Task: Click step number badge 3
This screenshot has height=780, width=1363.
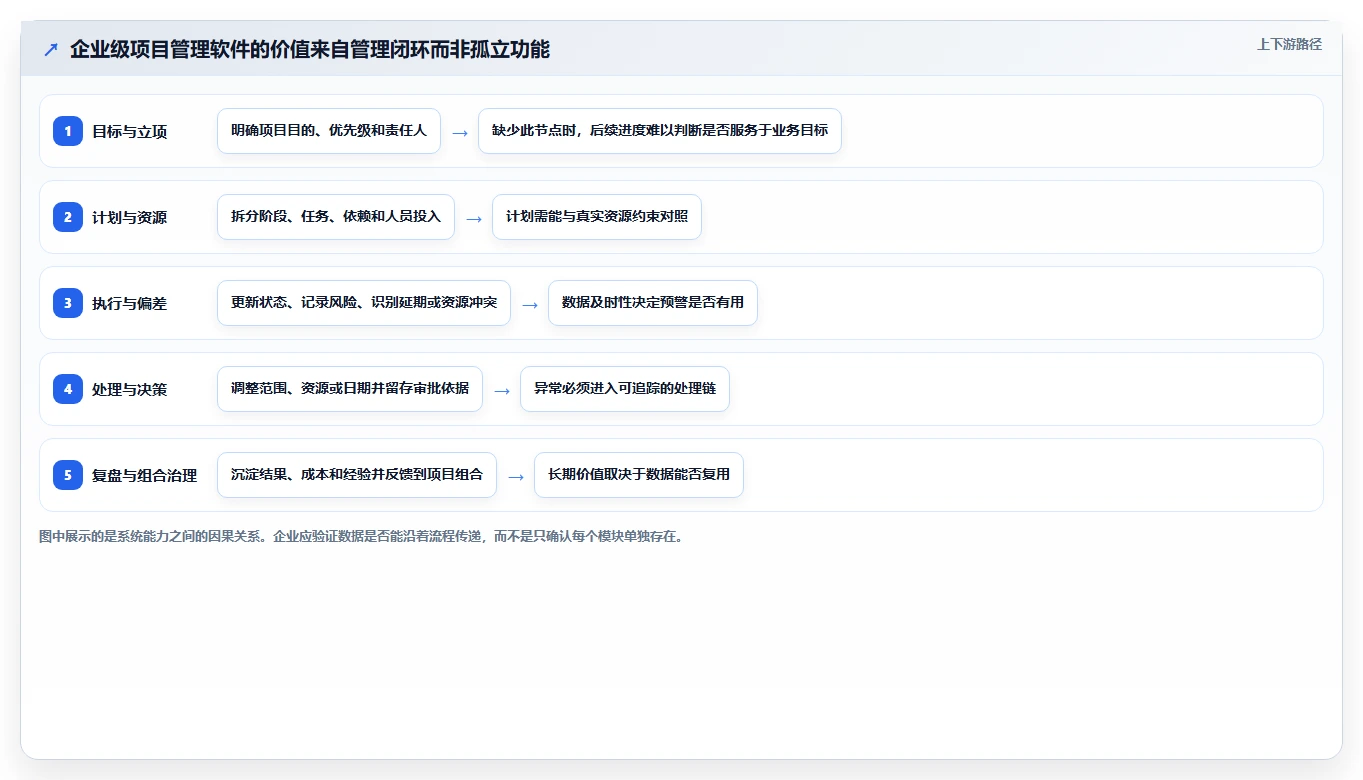Action: click(68, 303)
